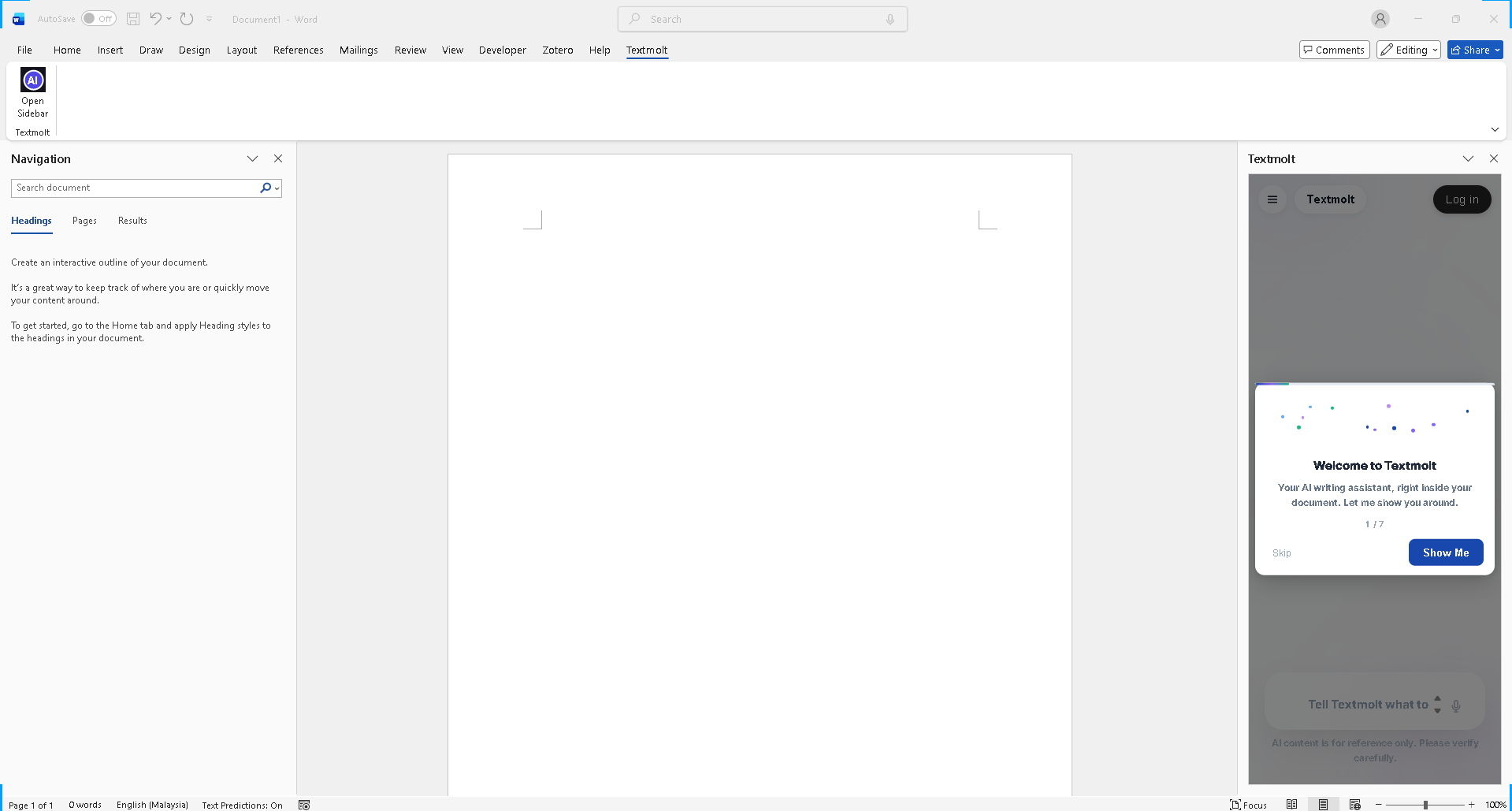Expand the Undo history dropdown arrow
1512x811 pixels.
coord(169,19)
